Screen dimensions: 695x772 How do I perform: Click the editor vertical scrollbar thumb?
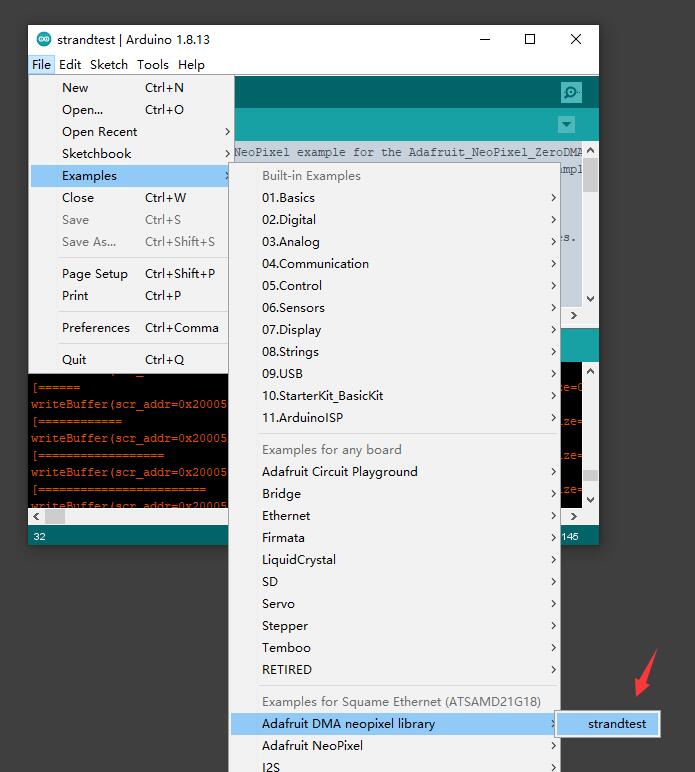[x=590, y=175]
